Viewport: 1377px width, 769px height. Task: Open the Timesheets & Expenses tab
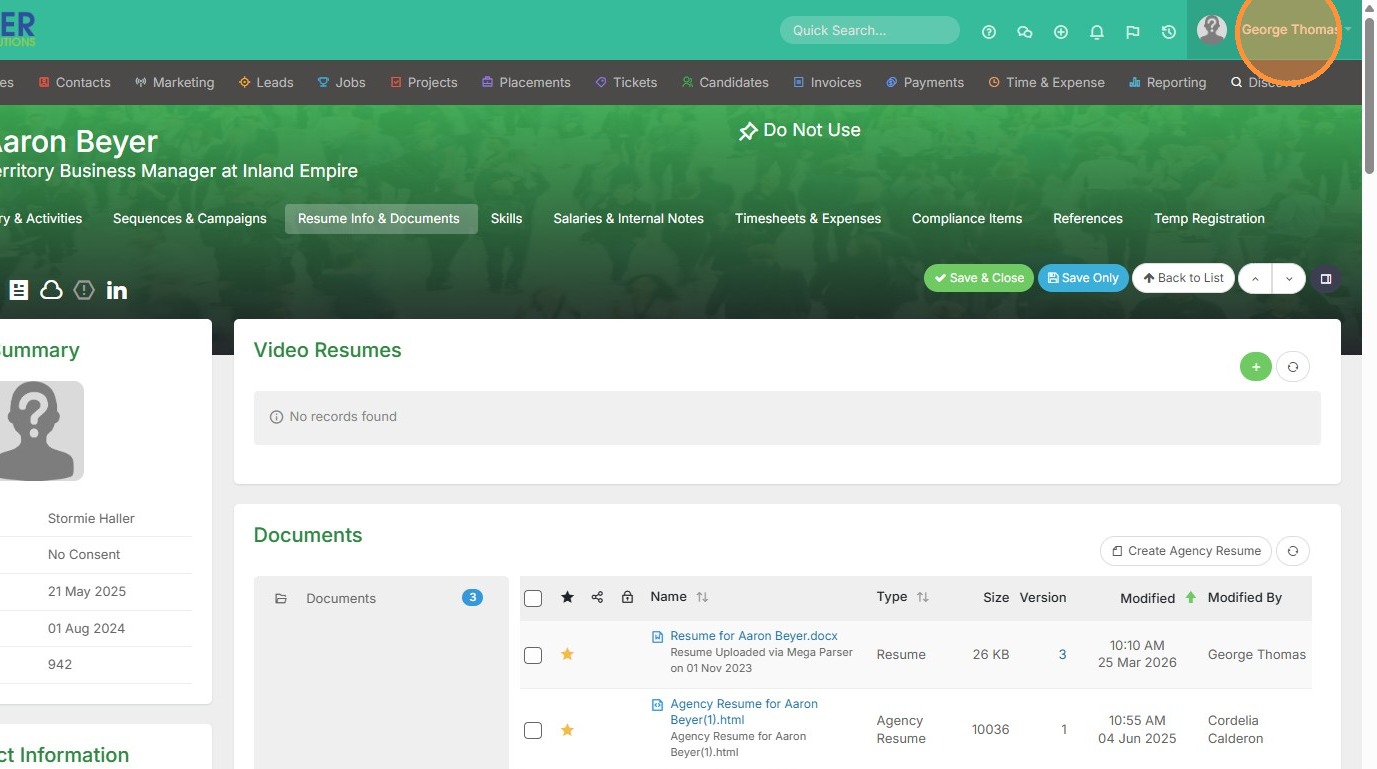808,219
